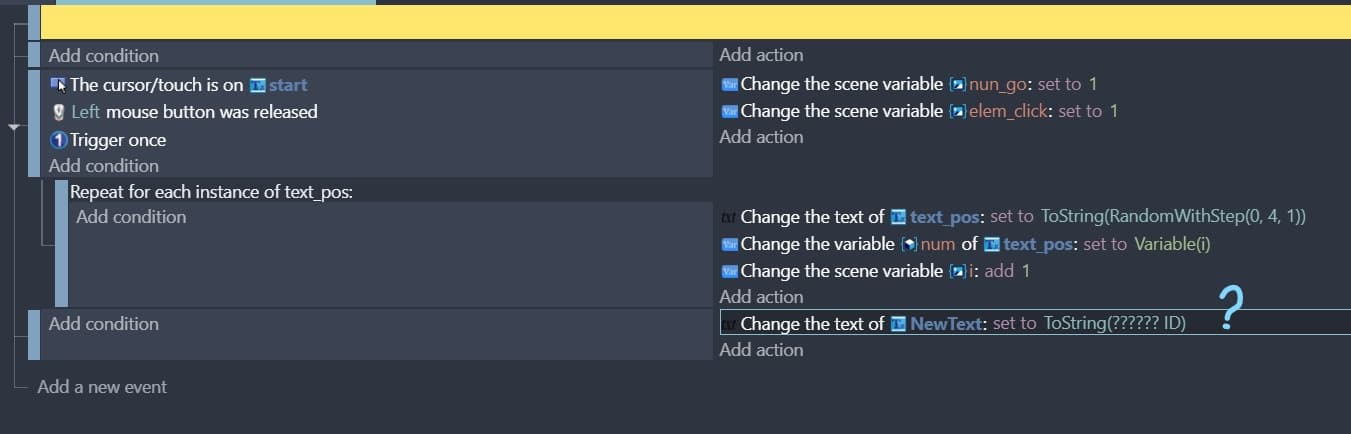Collapse the start click event arrow

15,128
